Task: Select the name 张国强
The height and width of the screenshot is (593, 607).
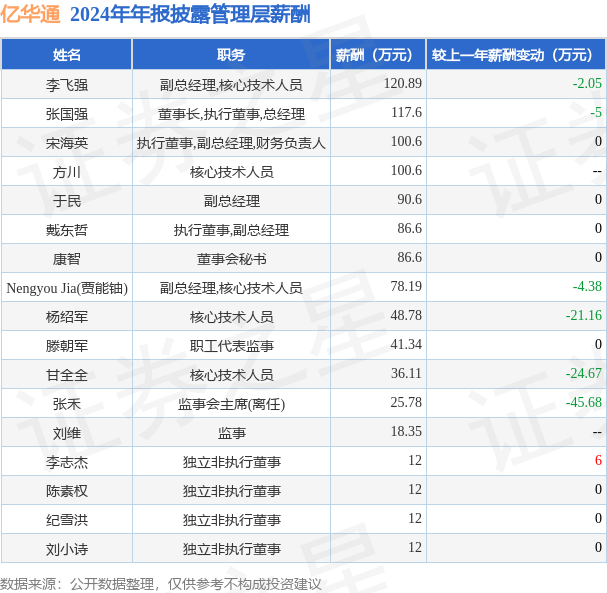Action: click(67, 114)
